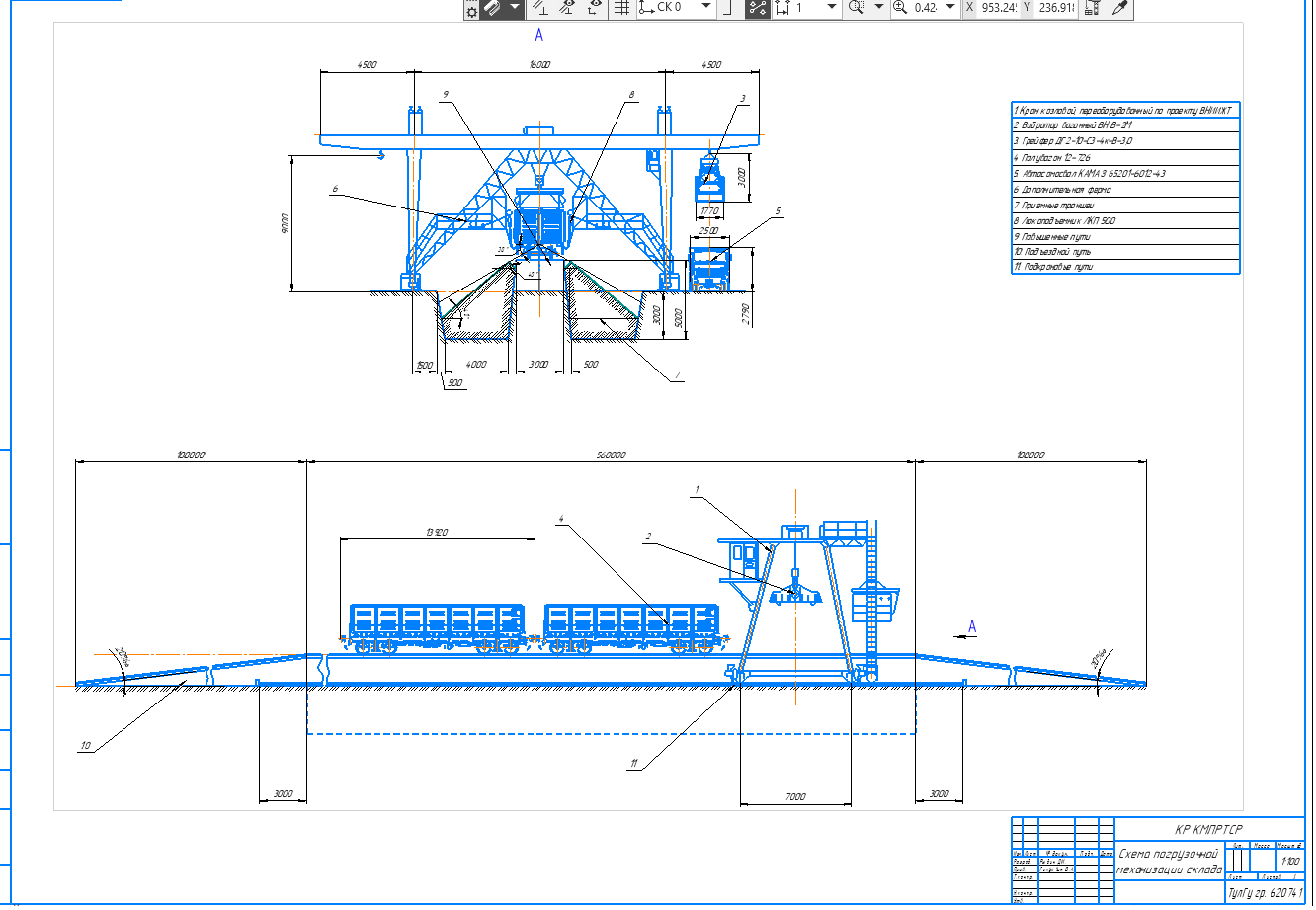Click the view scale icon before value 1
Viewport: 1316px width, 910px height.
(x=782, y=8)
